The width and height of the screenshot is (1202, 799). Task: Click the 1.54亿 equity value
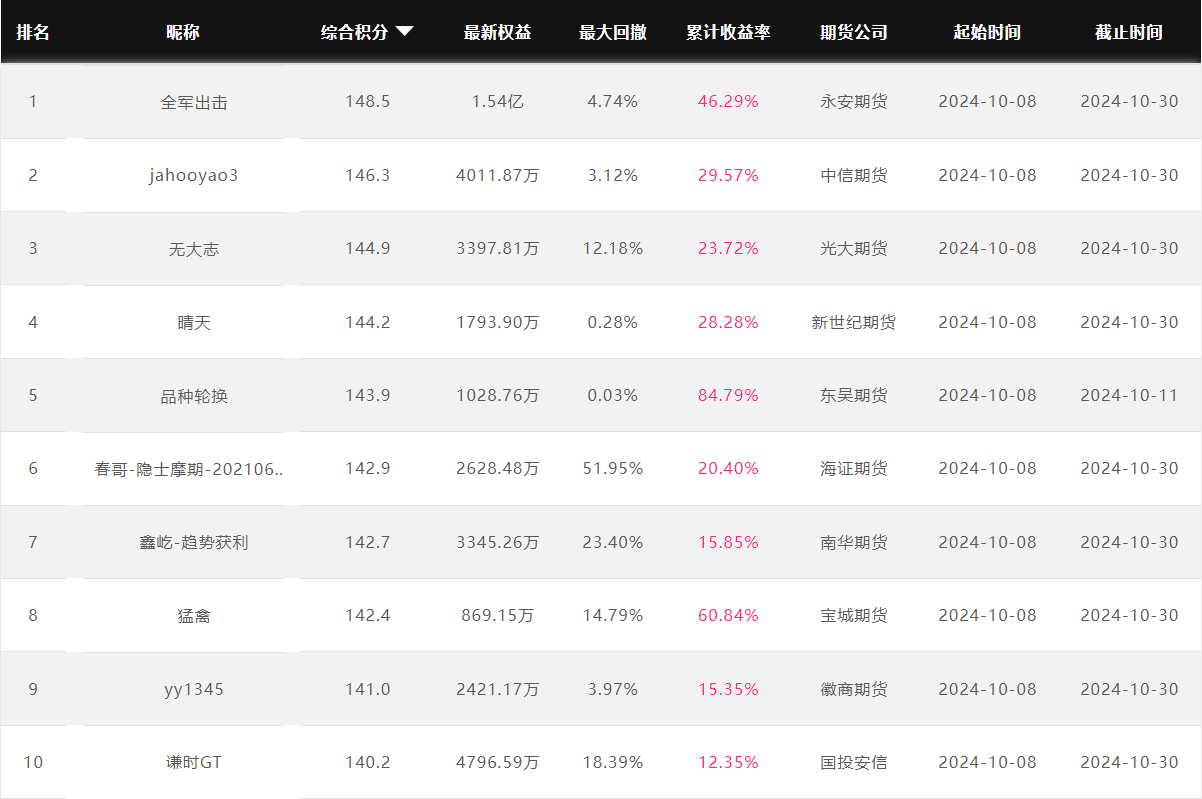pos(498,102)
